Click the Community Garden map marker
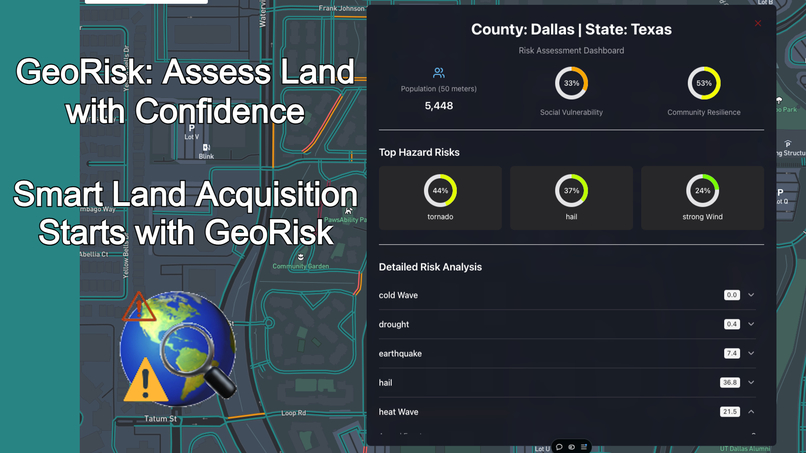The width and height of the screenshot is (806, 453). 301,257
